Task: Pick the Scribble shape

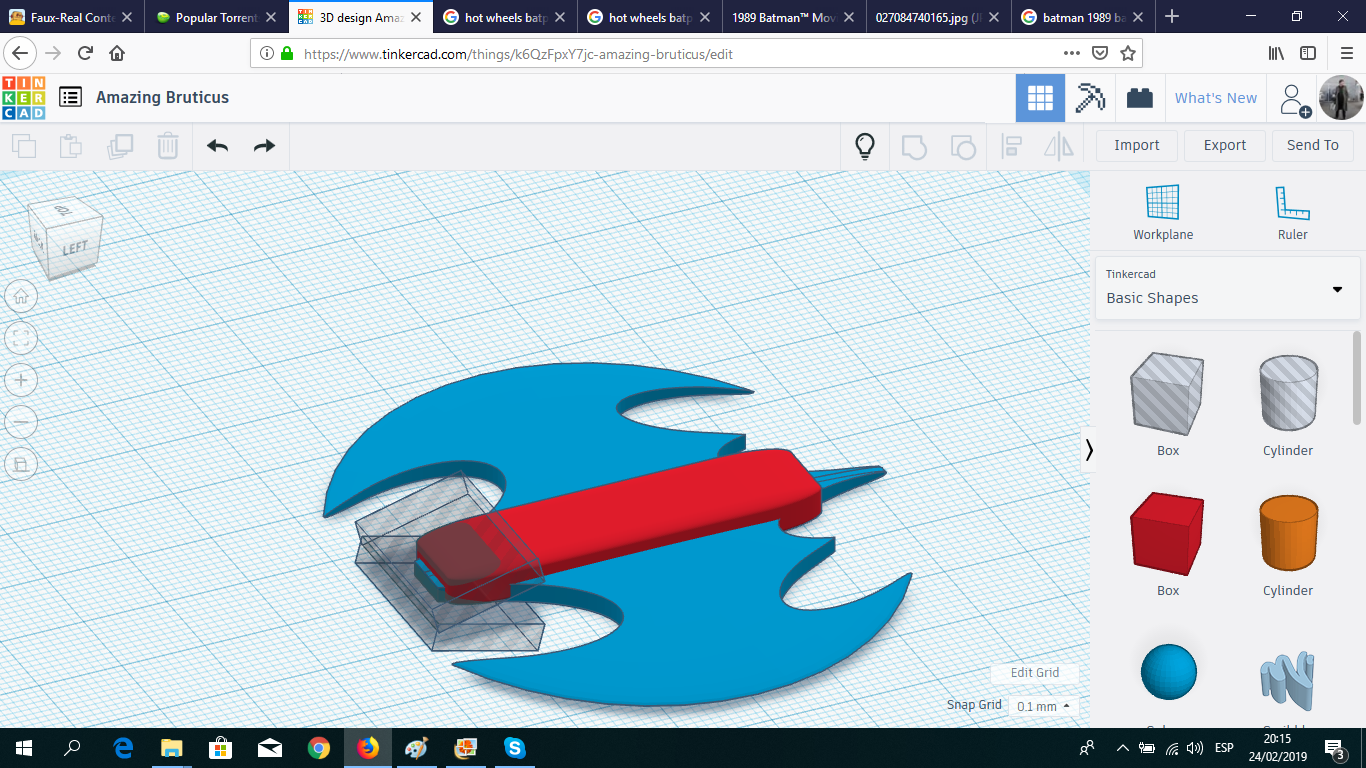Action: pos(1288,683)
